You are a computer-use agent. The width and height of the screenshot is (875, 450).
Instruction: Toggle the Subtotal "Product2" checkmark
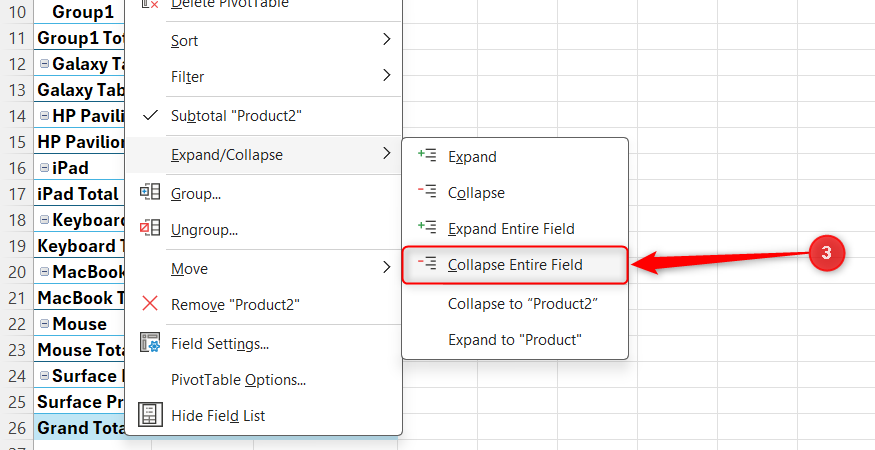tap(150, 116)
